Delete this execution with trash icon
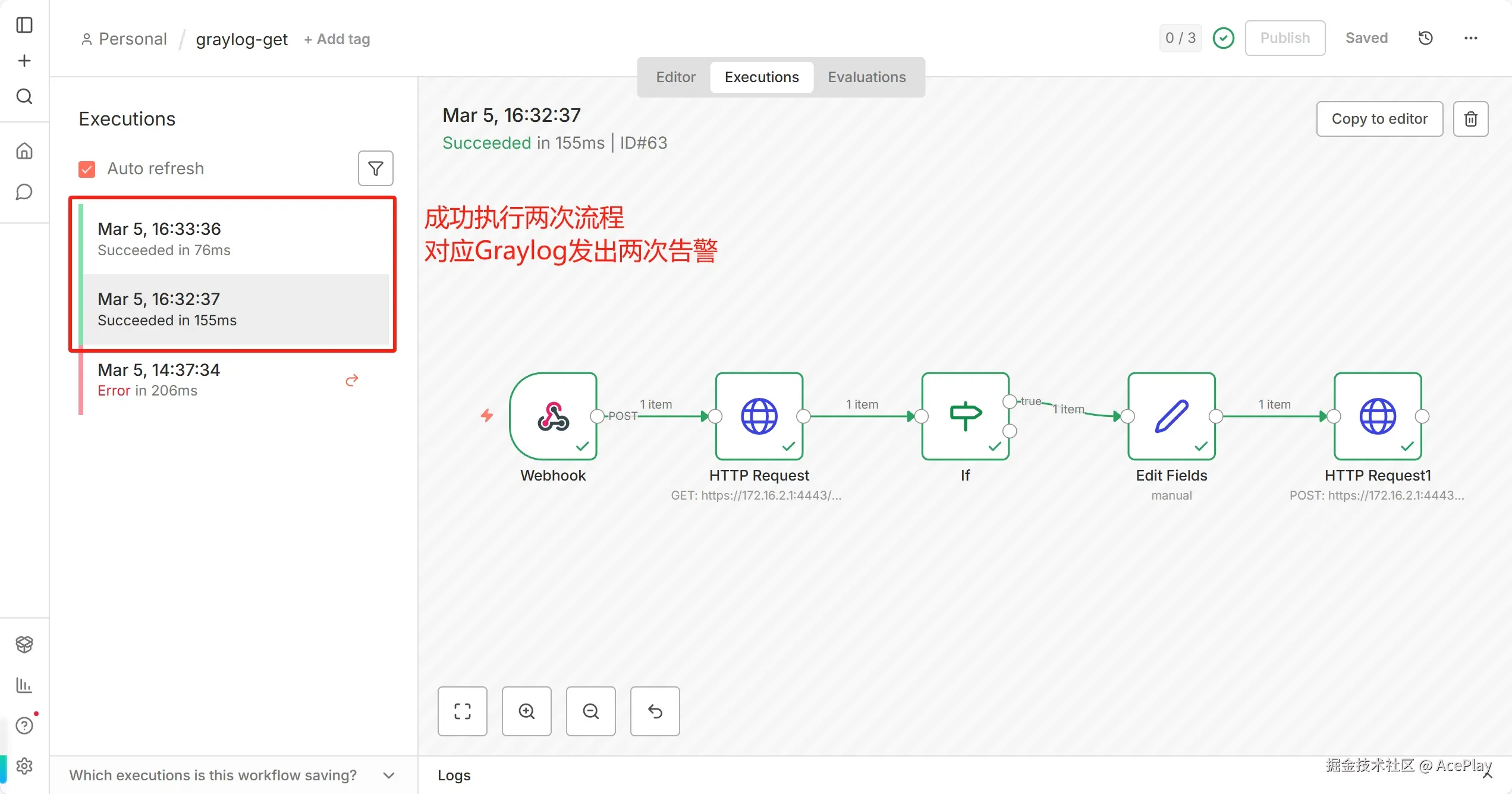Image resolution: width=1512 pixels, height=794 pixels. [x=1470, y=119]
